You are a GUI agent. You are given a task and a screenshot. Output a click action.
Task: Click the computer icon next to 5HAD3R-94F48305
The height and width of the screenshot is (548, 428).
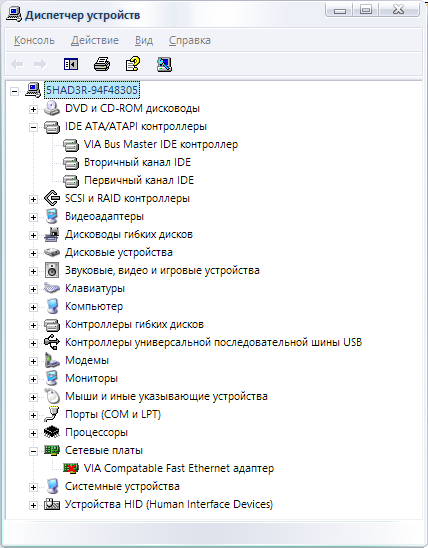coord(33,90)
